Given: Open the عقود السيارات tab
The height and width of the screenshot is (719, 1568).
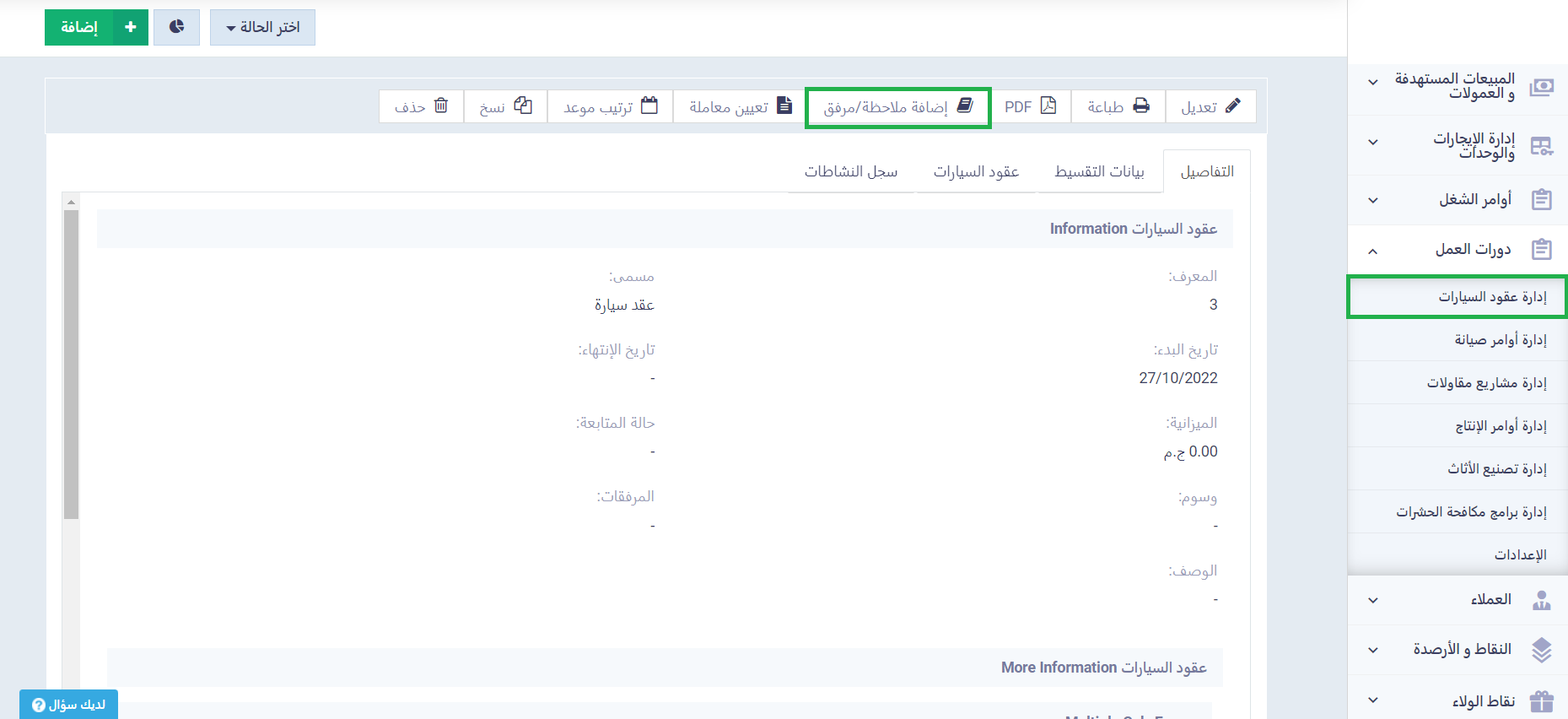Looking at the screenshot, I should [976, 171].
